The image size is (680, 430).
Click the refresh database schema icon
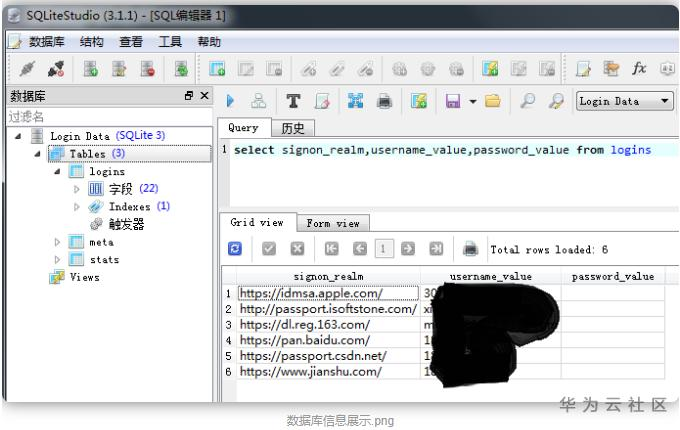181,68
